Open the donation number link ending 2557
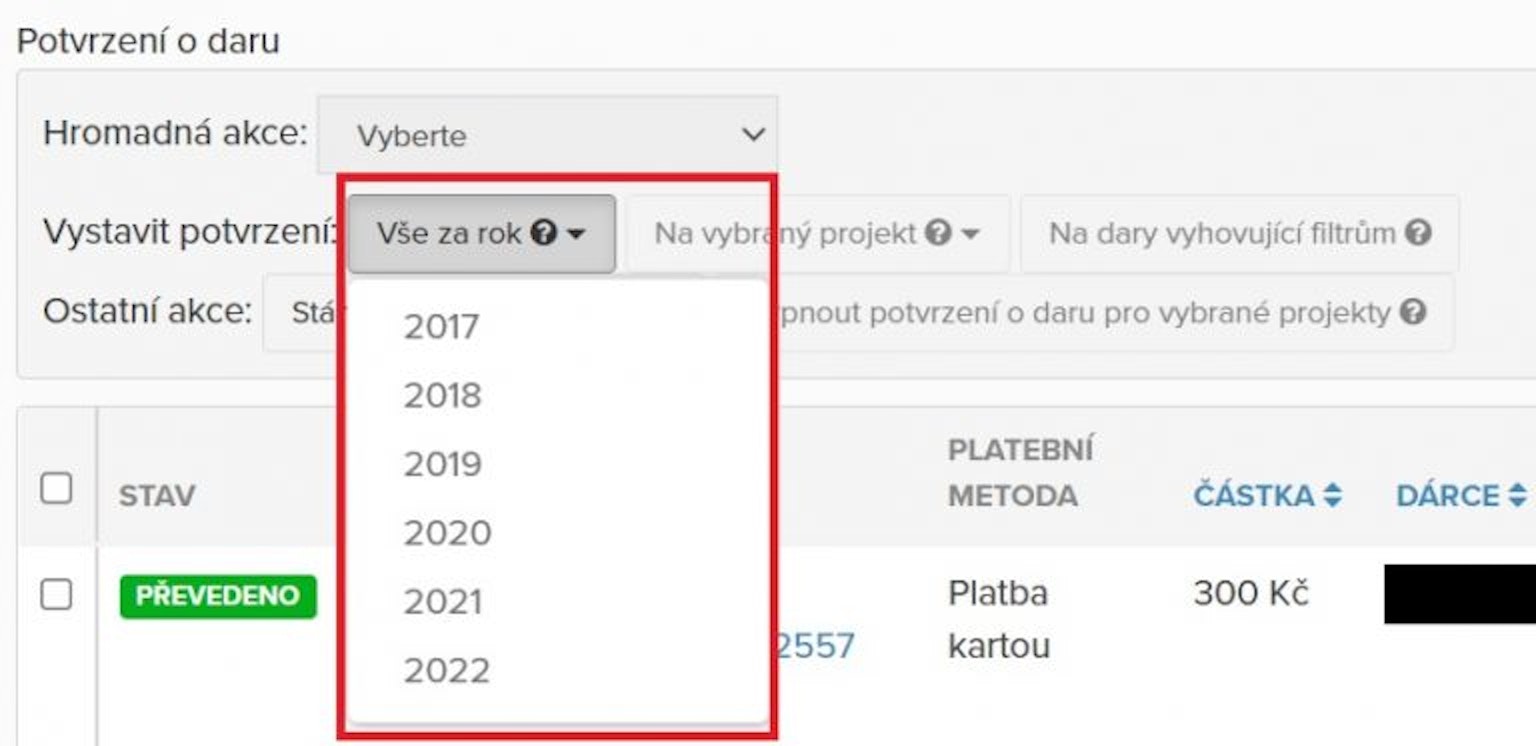 [815, 646]
